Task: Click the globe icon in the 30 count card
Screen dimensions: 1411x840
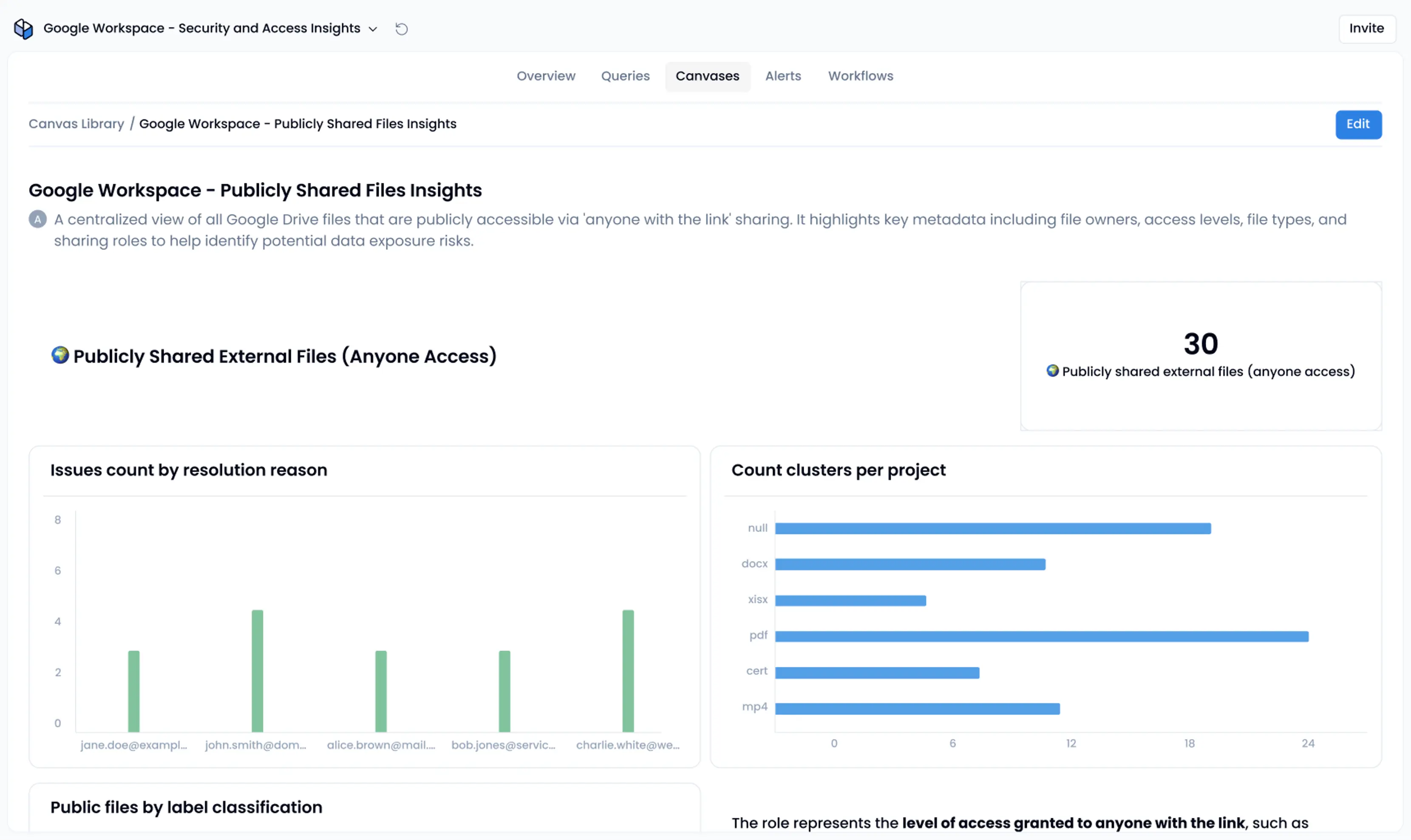Action: click(x=1052, y=371)
